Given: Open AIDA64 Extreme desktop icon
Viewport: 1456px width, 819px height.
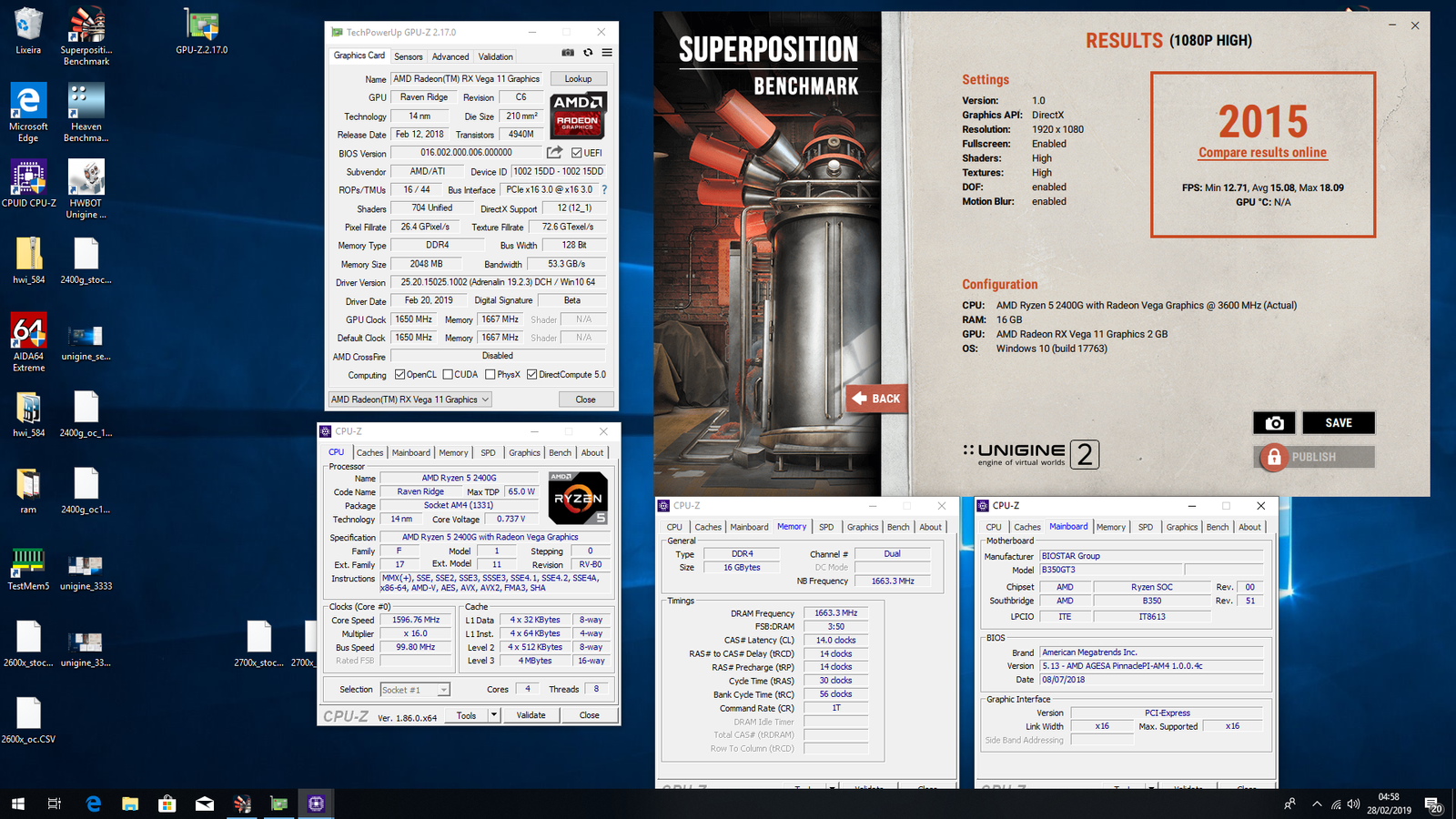Looking at the screenshot, I should 28,341.
